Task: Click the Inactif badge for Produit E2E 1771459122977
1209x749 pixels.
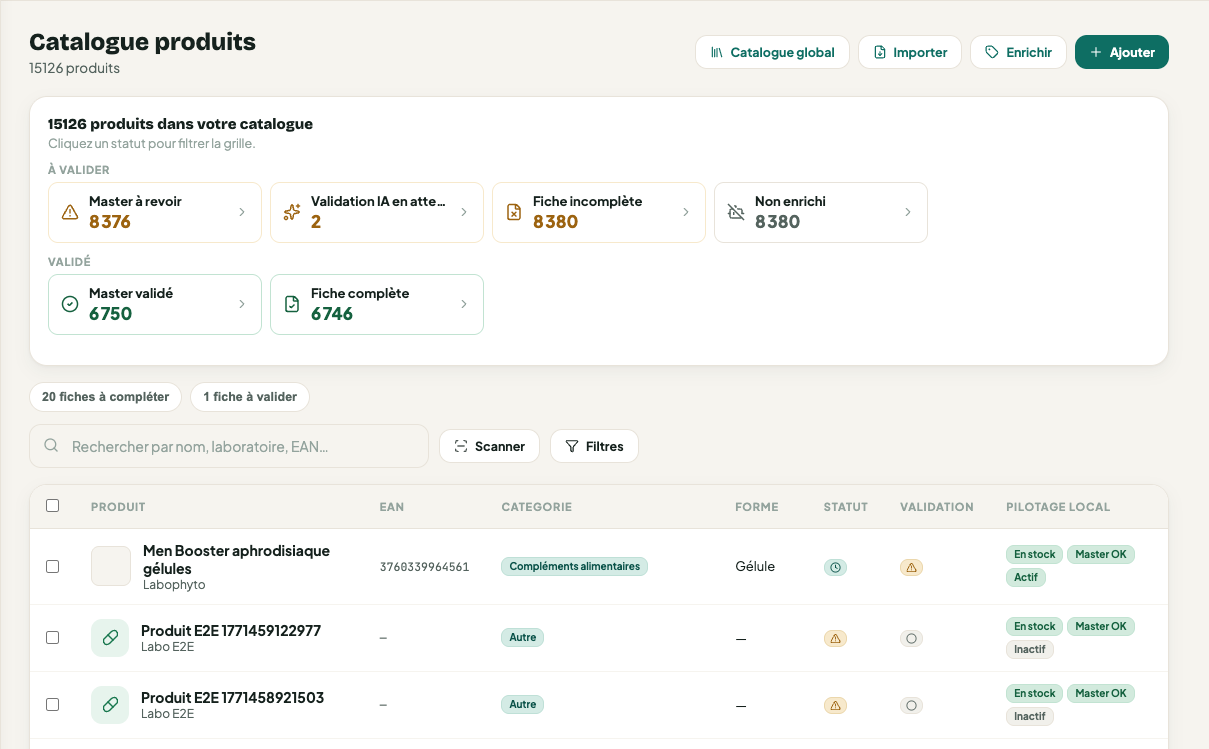Action: pos(1030,649)
